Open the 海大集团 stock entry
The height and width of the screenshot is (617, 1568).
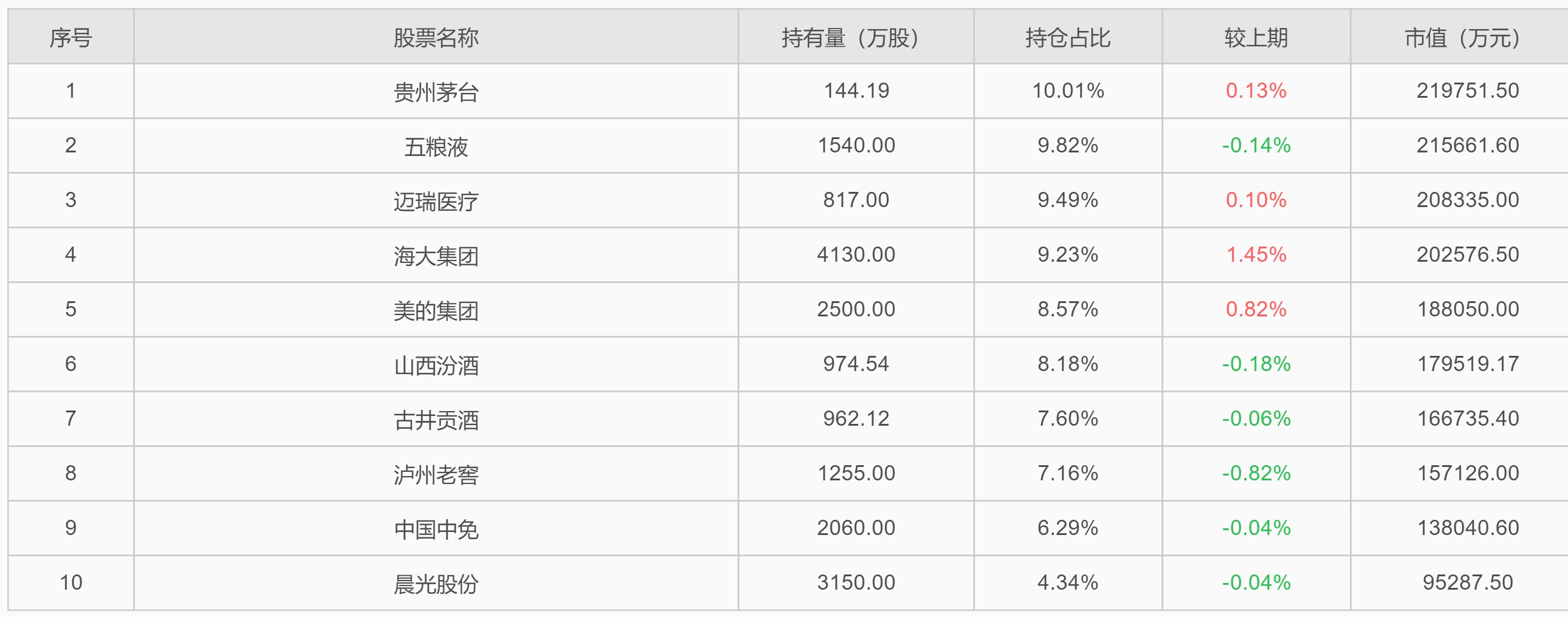click(x=436, y=256)
